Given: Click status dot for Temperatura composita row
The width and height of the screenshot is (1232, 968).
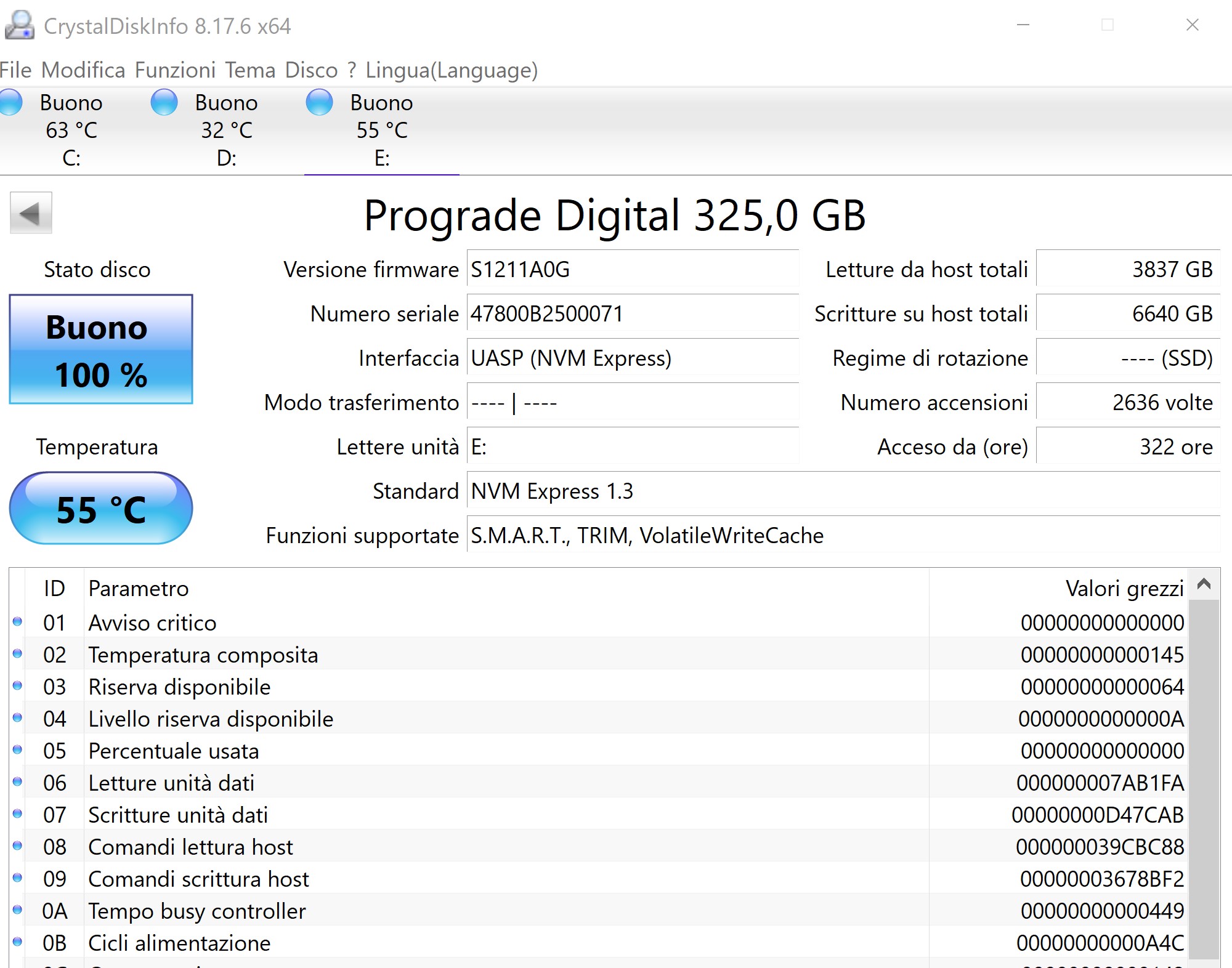Looking at the screenshot, I should 17,654.
